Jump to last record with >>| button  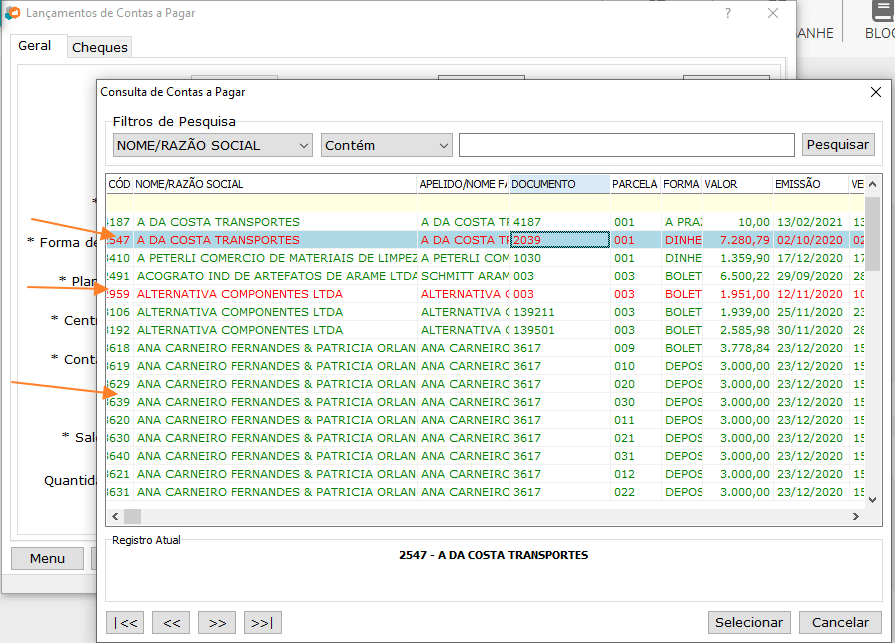[263, 622]
